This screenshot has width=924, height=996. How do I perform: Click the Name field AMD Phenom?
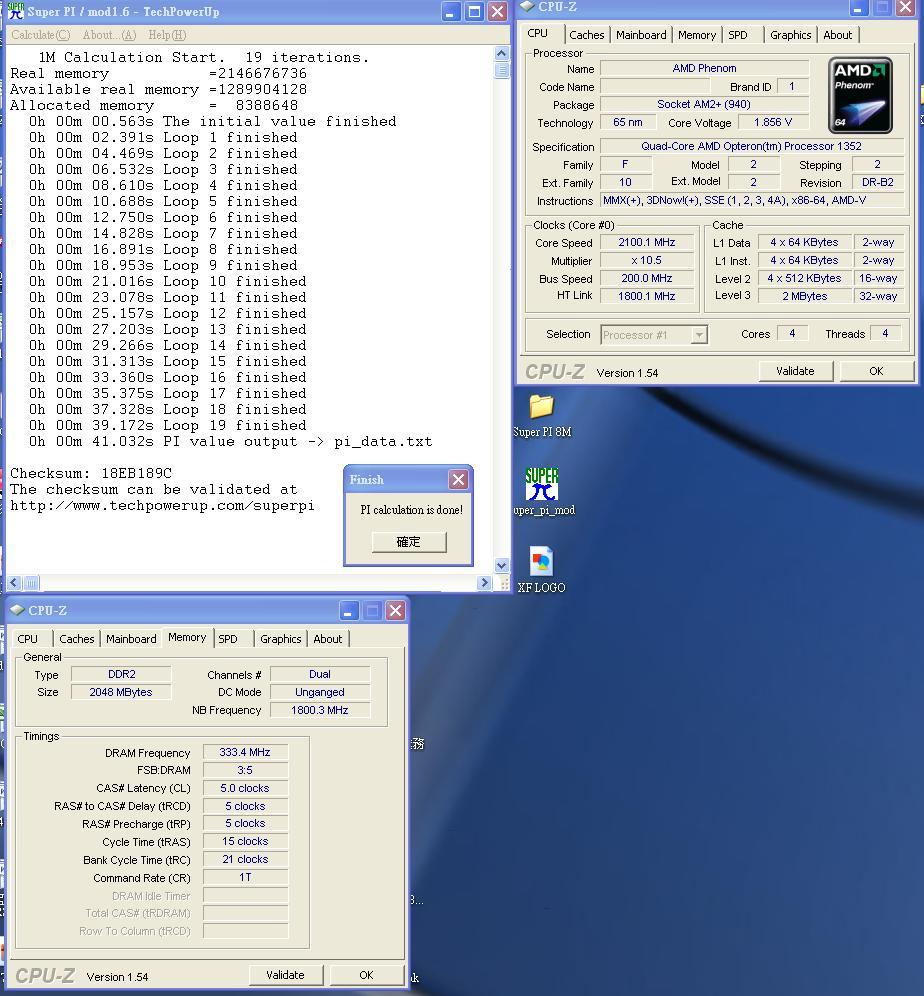coord(704,68)
